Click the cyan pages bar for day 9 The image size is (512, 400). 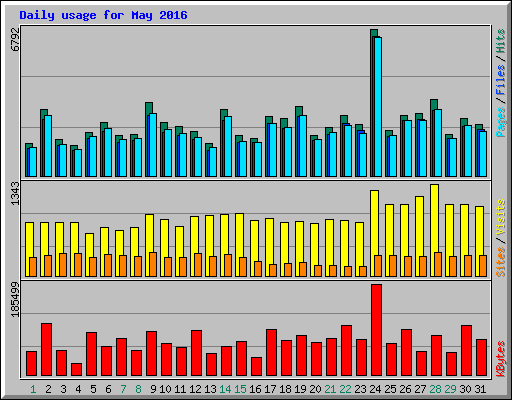[x=153, y=145]
